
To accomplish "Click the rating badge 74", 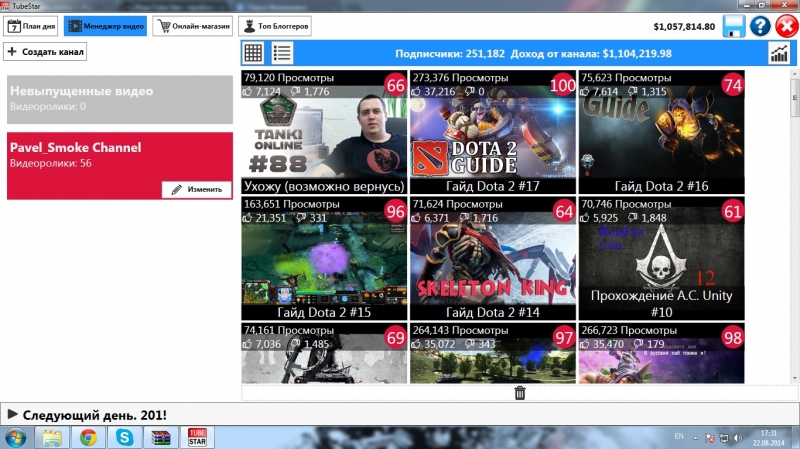I will [733, 85].
